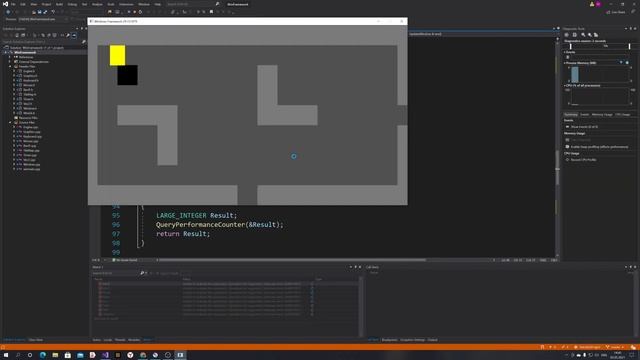Select External Dependencies in Solution Explorer

point(33,62)
